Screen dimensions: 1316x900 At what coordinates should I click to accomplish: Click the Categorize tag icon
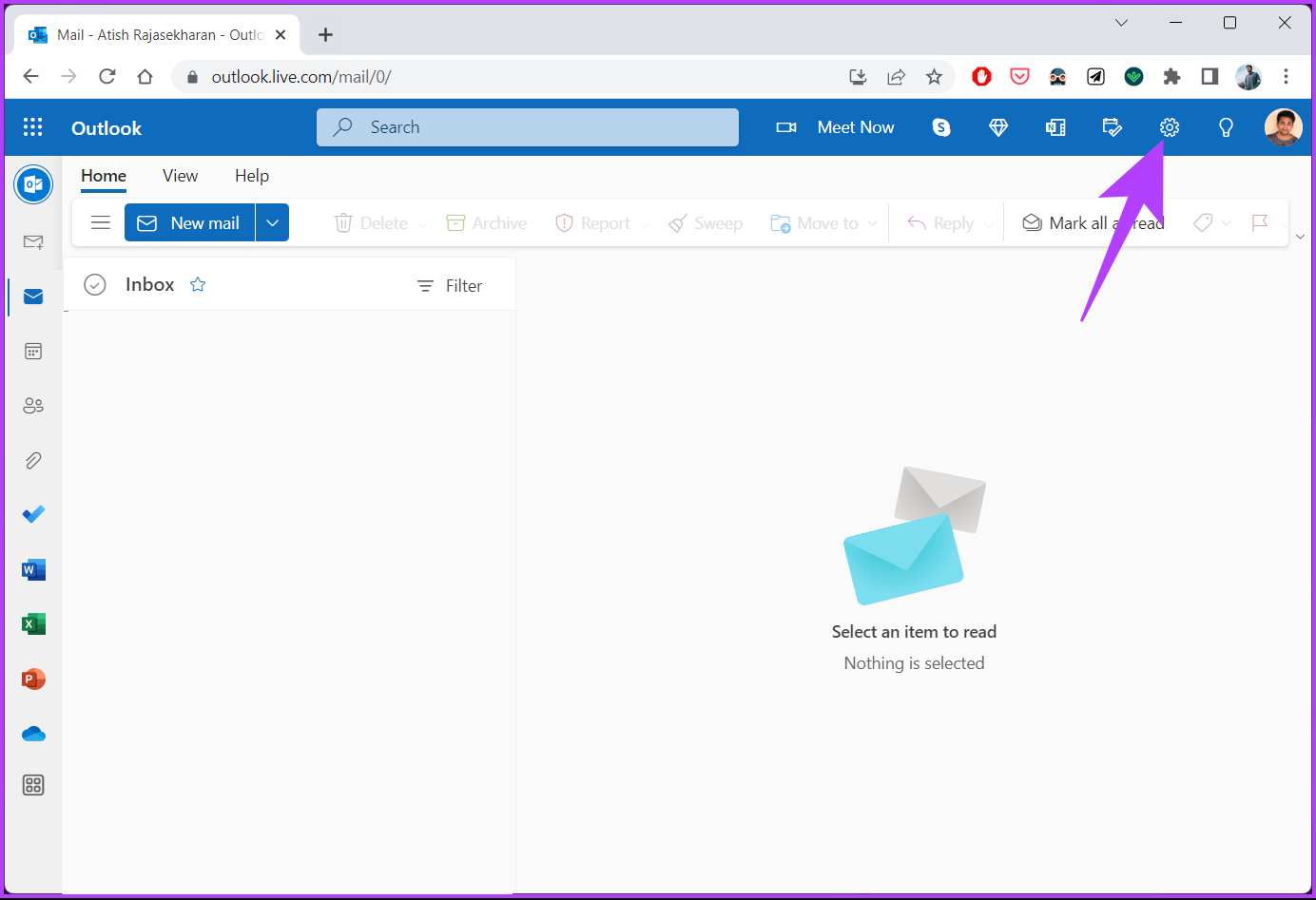pyautogui.click(x=1203, y=222)
